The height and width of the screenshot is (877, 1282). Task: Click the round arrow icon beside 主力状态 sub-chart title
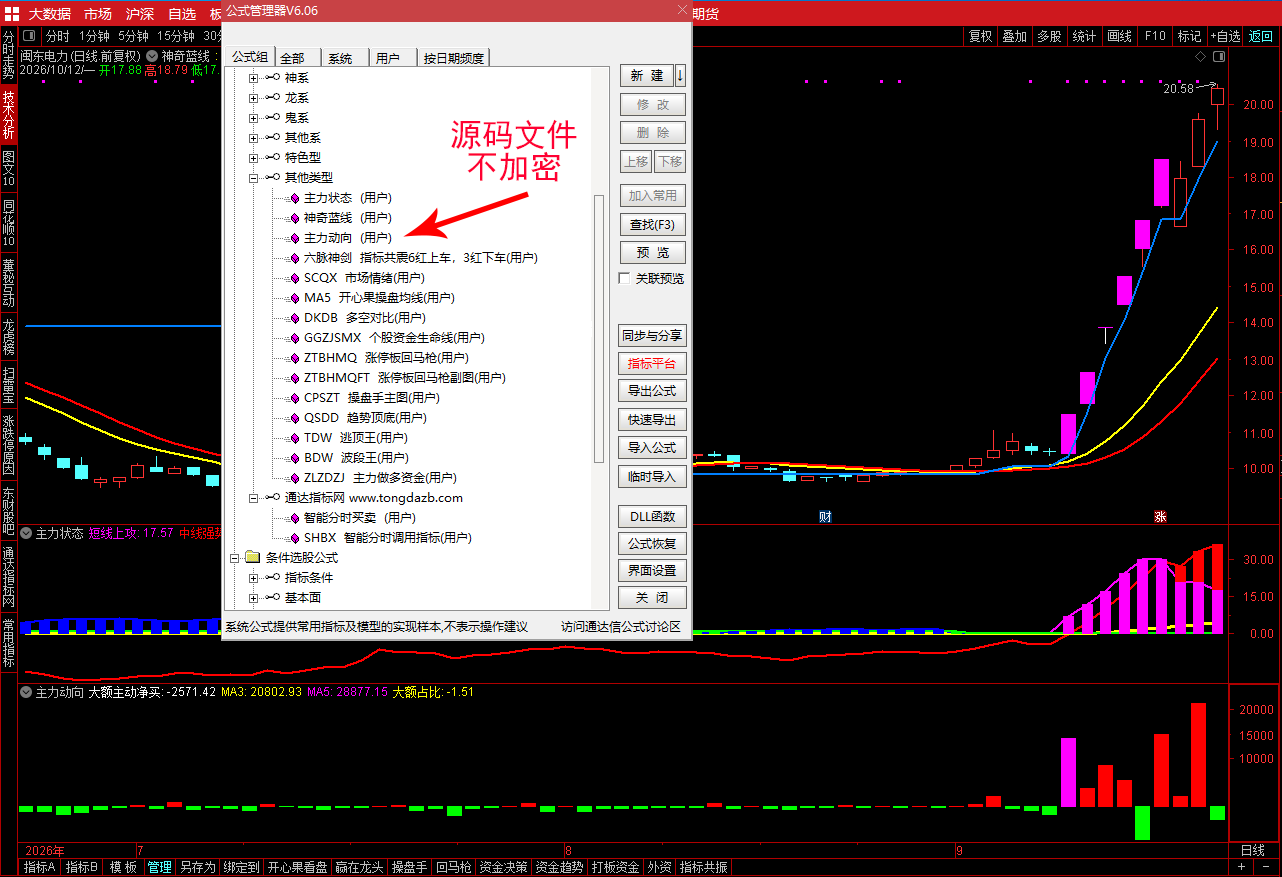click(x=26, y=533)
